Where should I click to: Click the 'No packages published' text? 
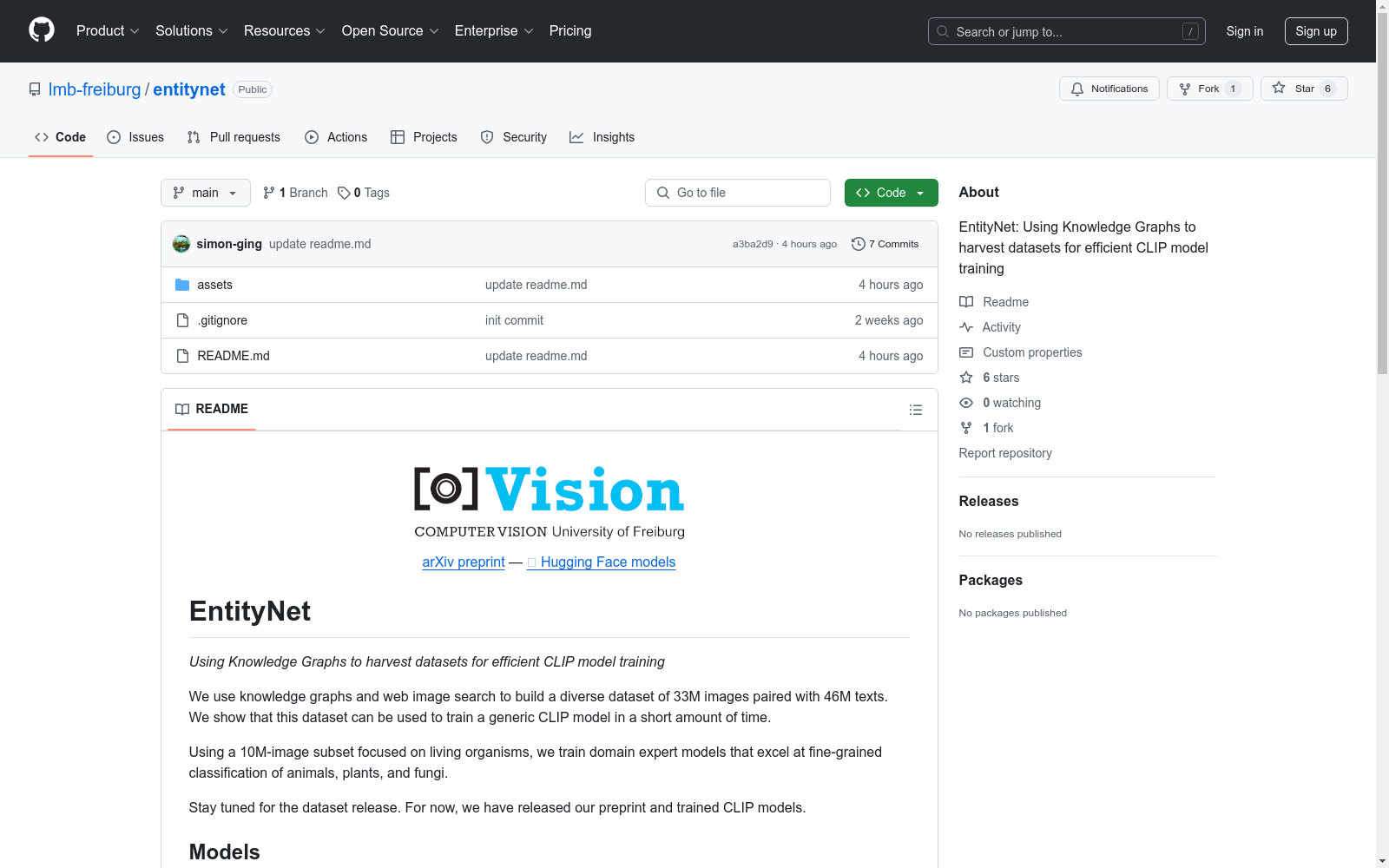click(1013, 613)
